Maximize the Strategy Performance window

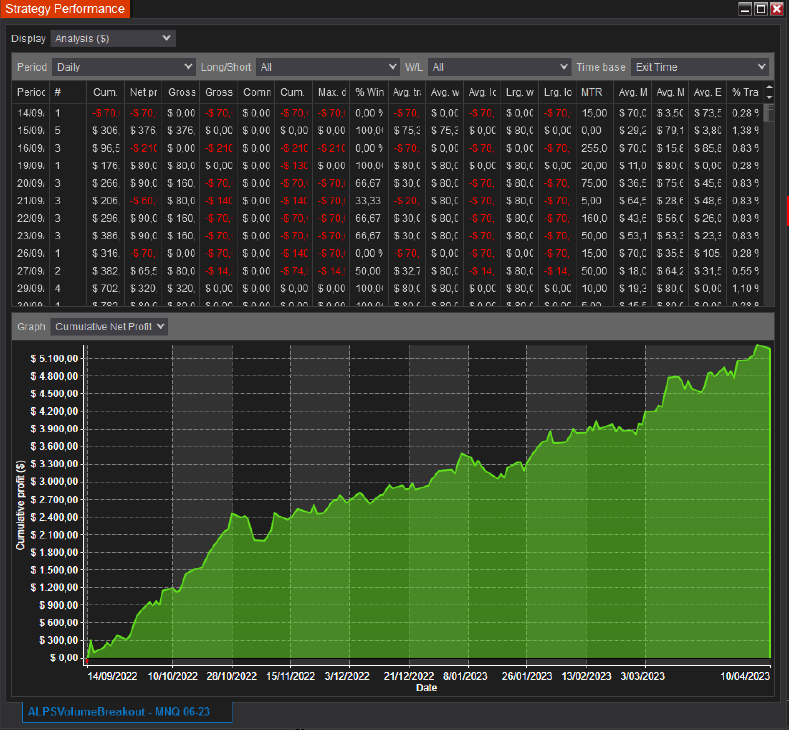click(x=761, y=9)
